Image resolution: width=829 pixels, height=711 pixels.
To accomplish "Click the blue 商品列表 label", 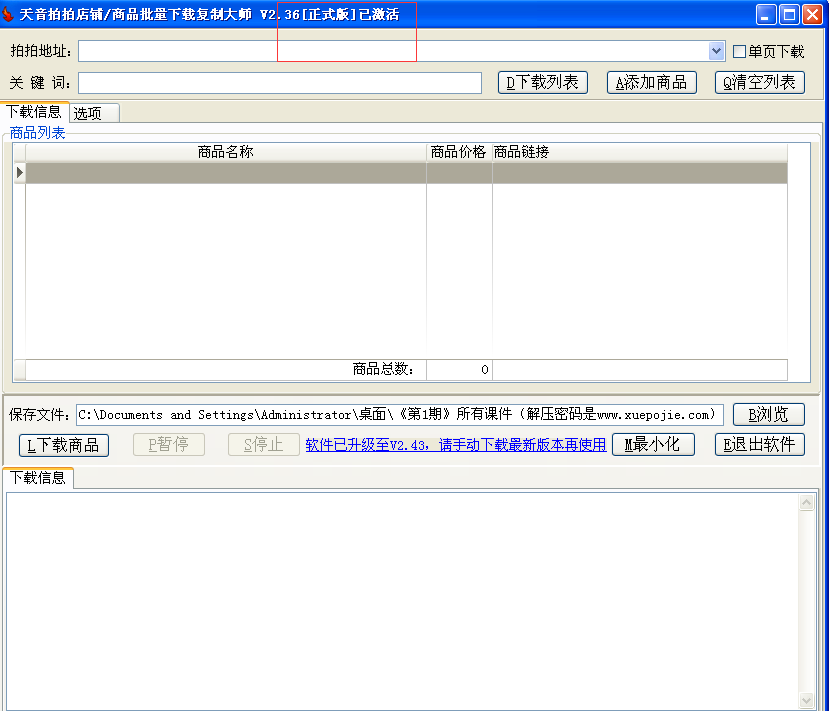I will (37, 132).
